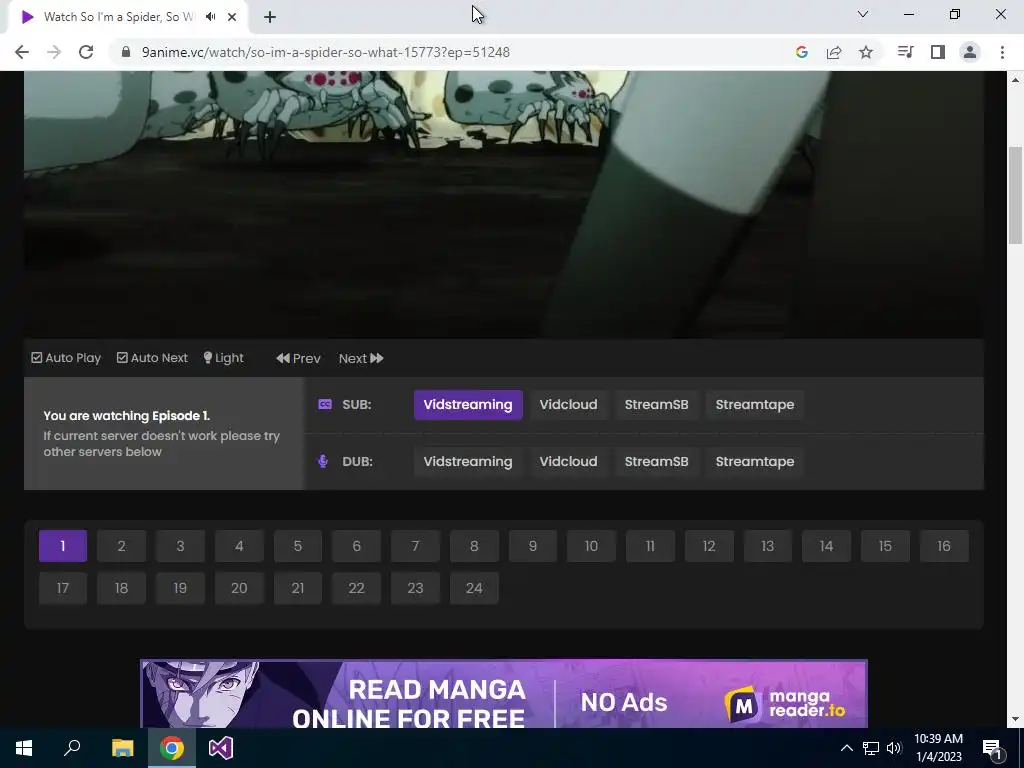Open episode 4
Image resolution: width=1024 pixels, height=768 pixels.
239,546
